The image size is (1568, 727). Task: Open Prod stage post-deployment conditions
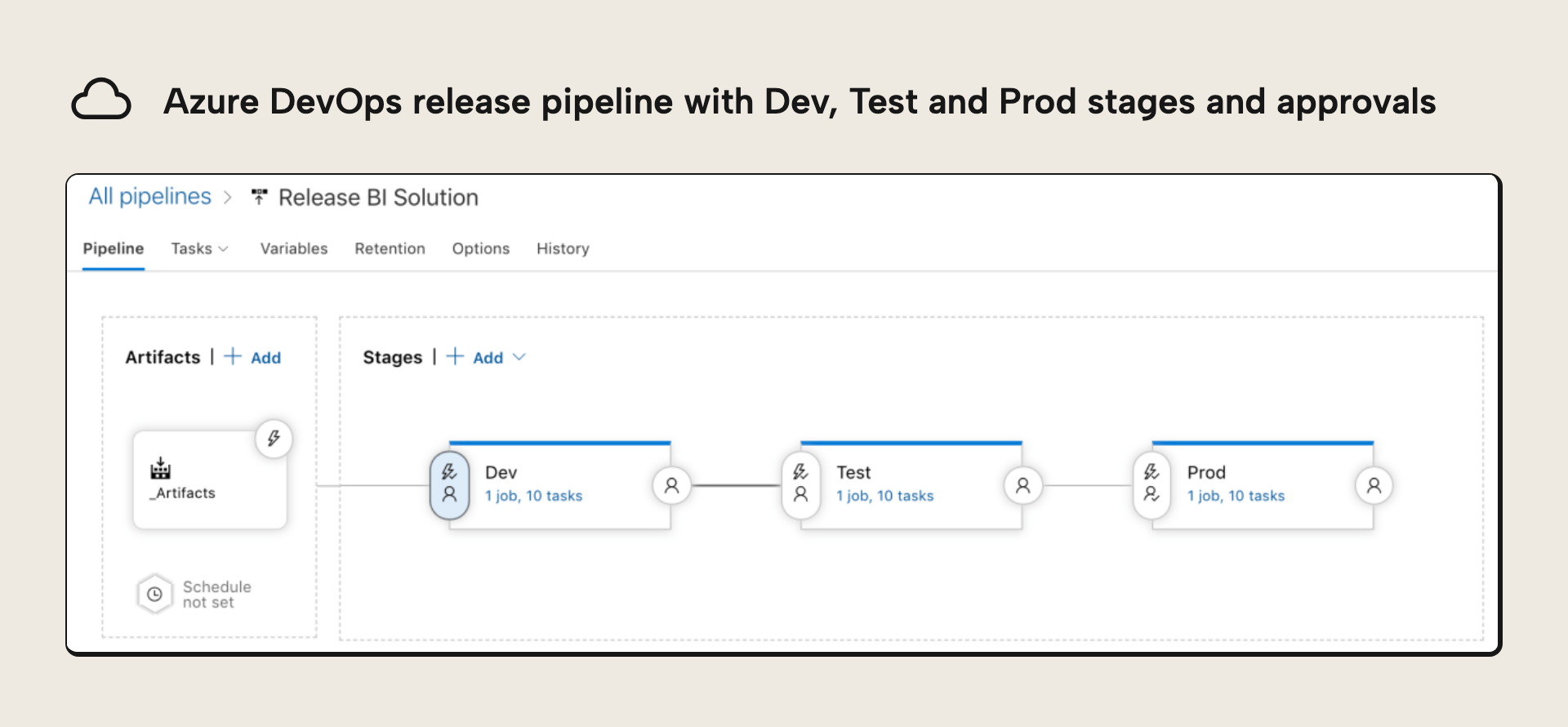1374,486
